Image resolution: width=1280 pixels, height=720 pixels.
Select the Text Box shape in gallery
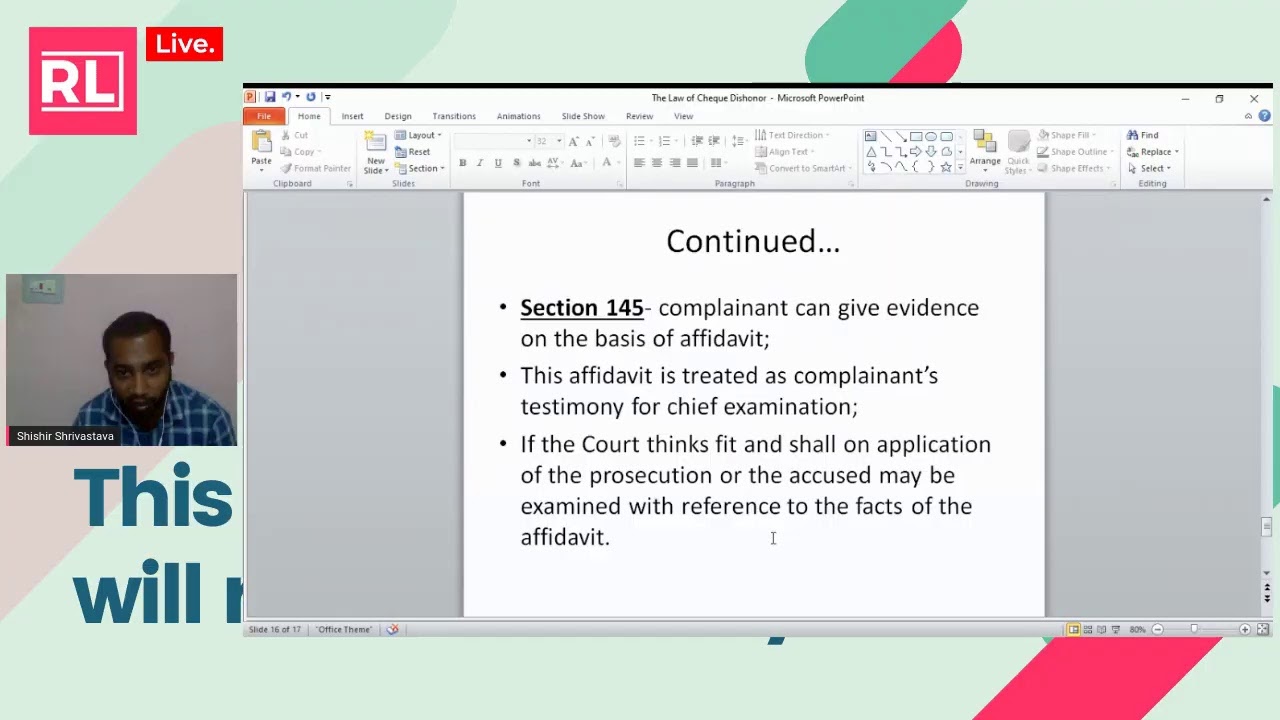[x=870, y=136]
